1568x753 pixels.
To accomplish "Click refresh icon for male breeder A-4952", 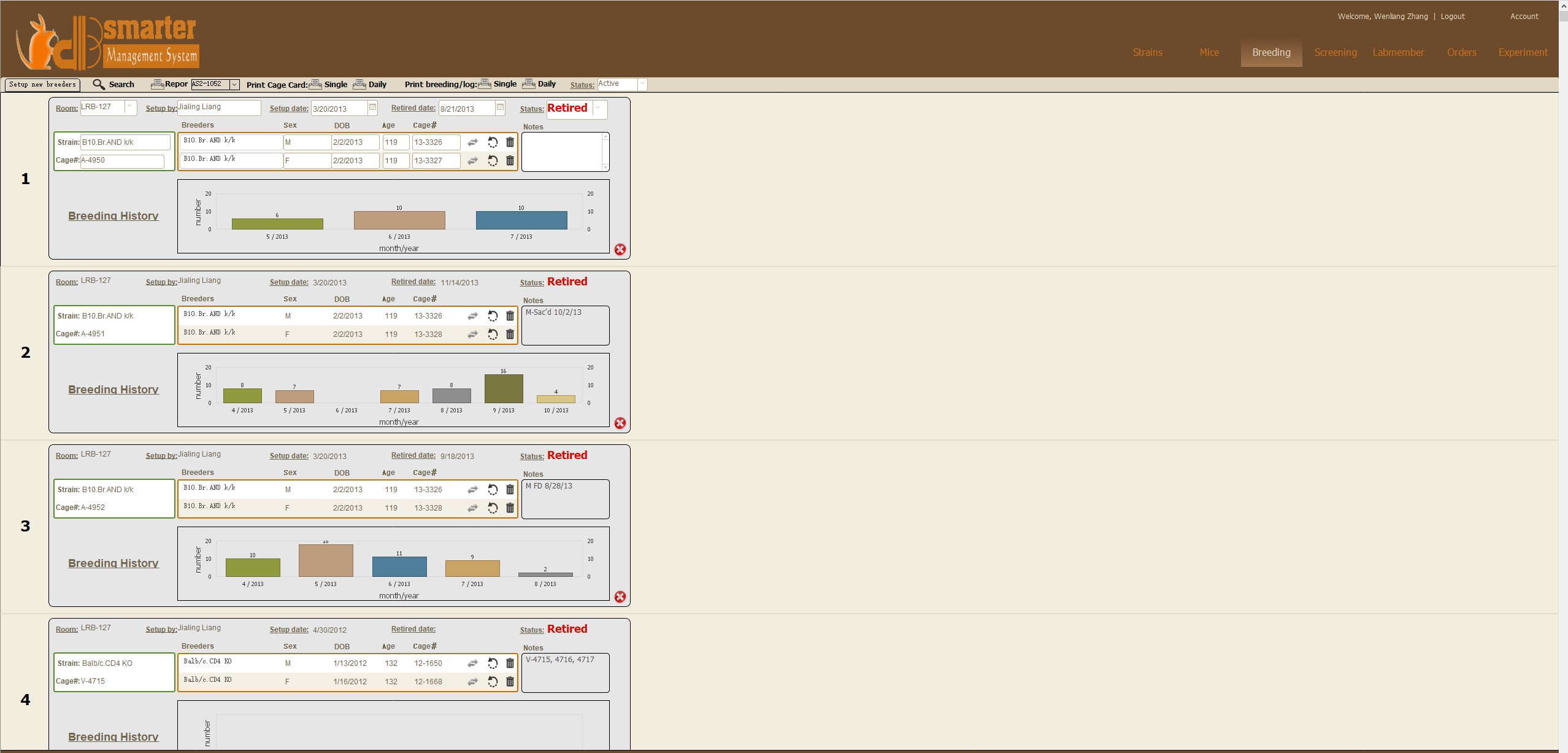I will pyautogui.click(x=493, y=490).
